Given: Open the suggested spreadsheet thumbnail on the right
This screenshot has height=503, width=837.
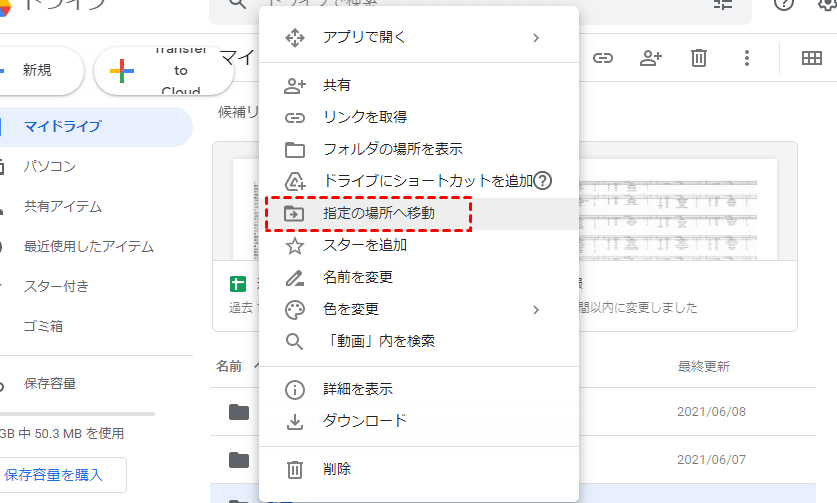Looking at the screenshot, I should point(678,208).
